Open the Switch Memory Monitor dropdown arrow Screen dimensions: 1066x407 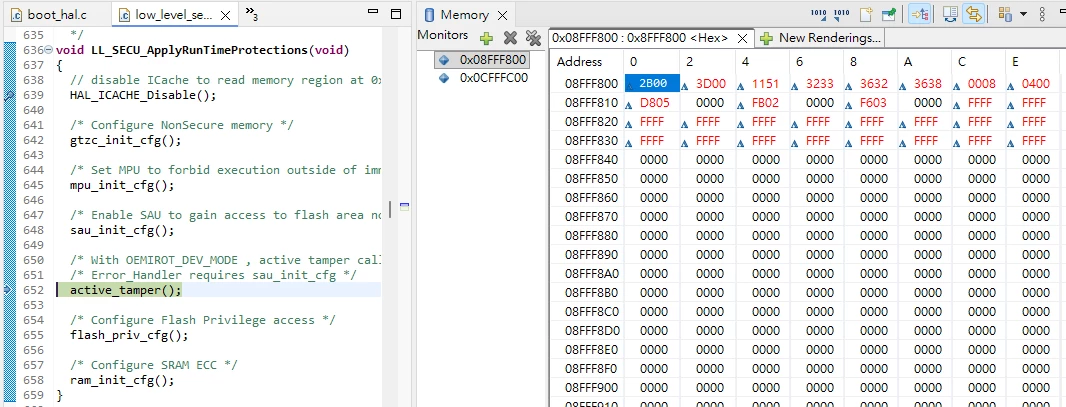[x=1022, y=14]
